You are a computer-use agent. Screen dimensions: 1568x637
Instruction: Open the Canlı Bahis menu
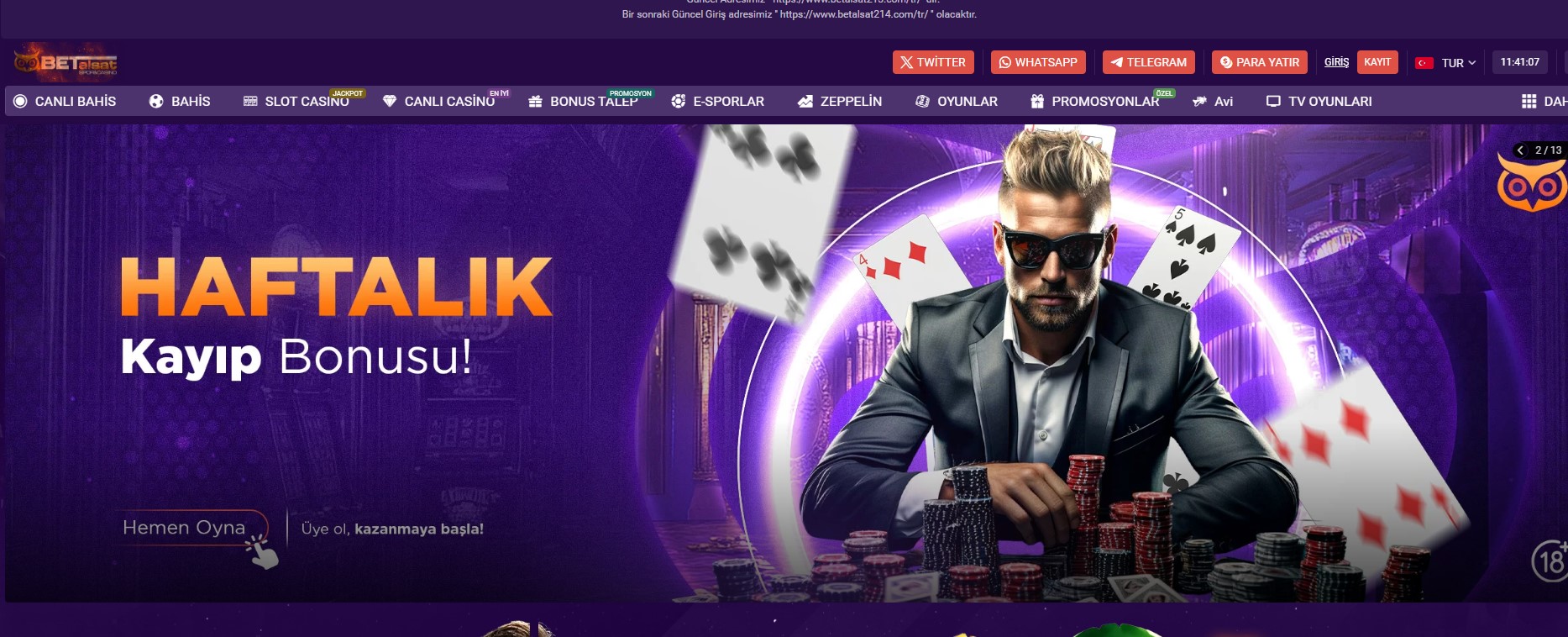(65, 101)
